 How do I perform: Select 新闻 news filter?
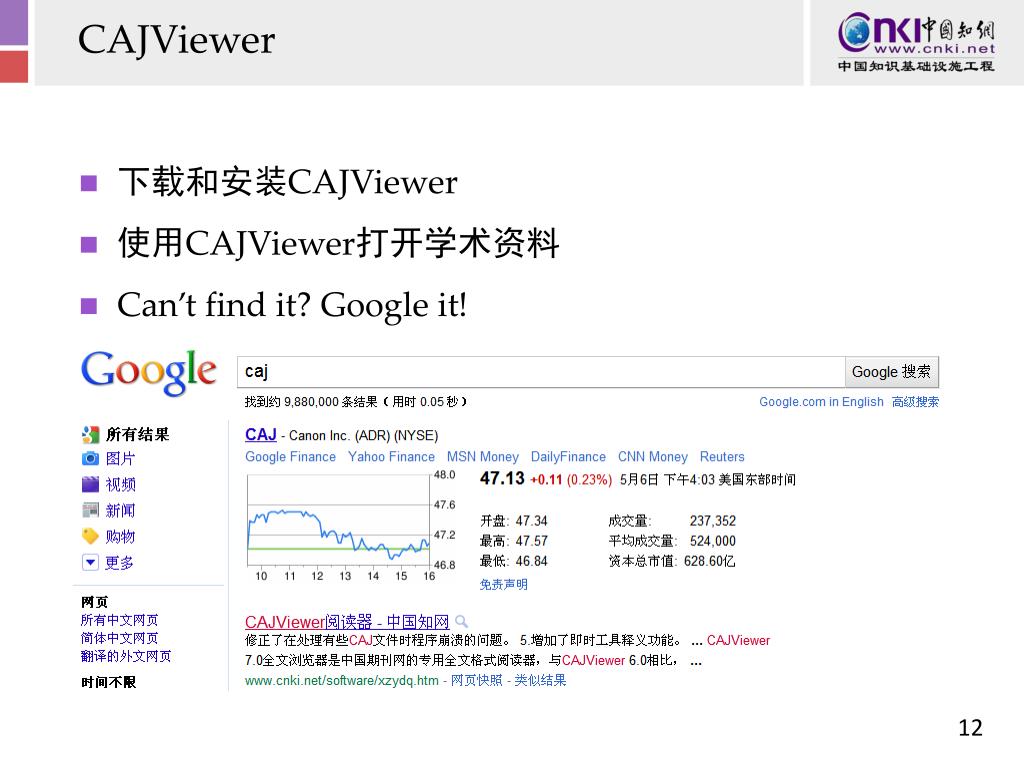[x=120, y=511]
